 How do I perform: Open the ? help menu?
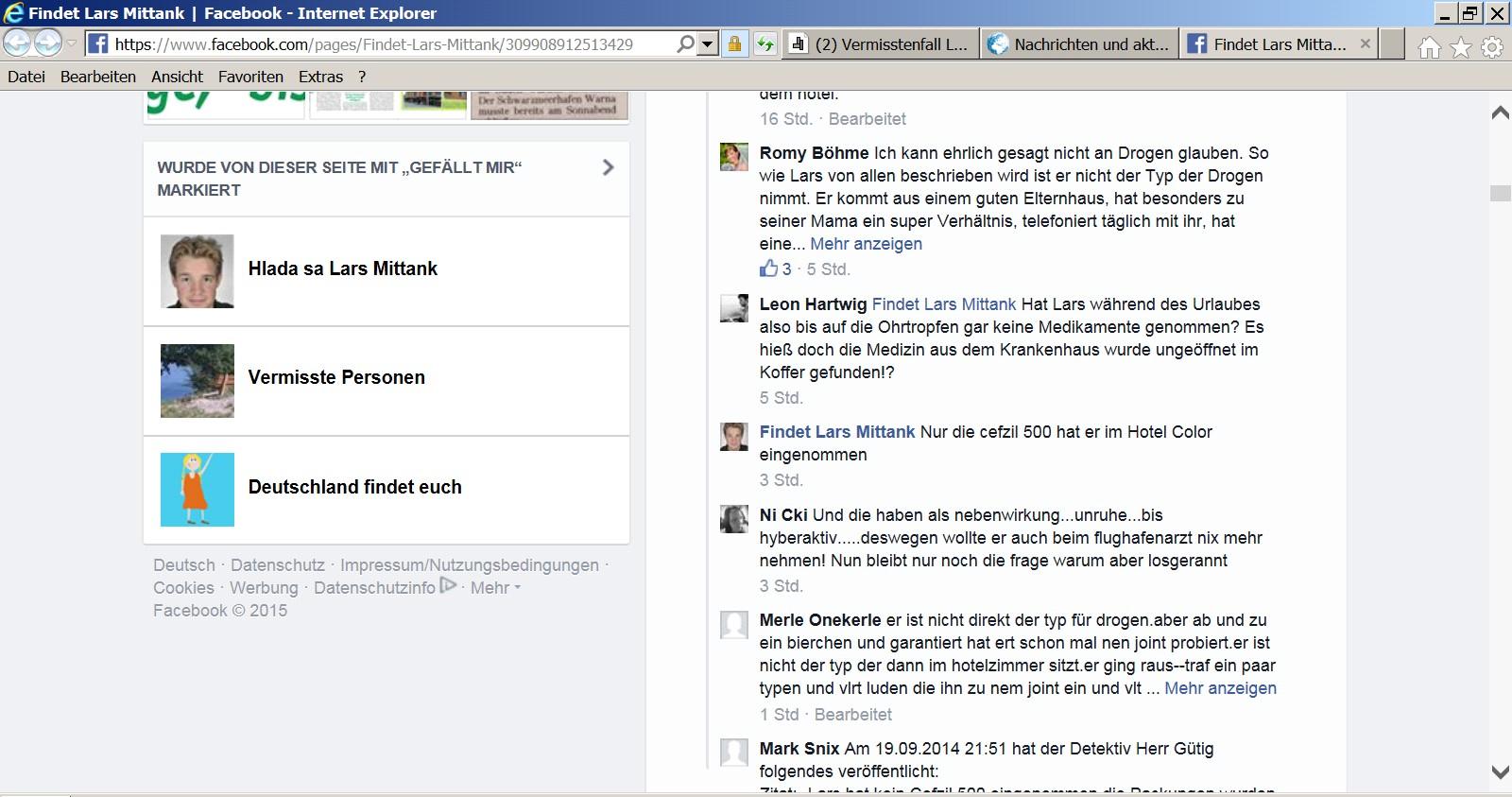click(362, 77)
